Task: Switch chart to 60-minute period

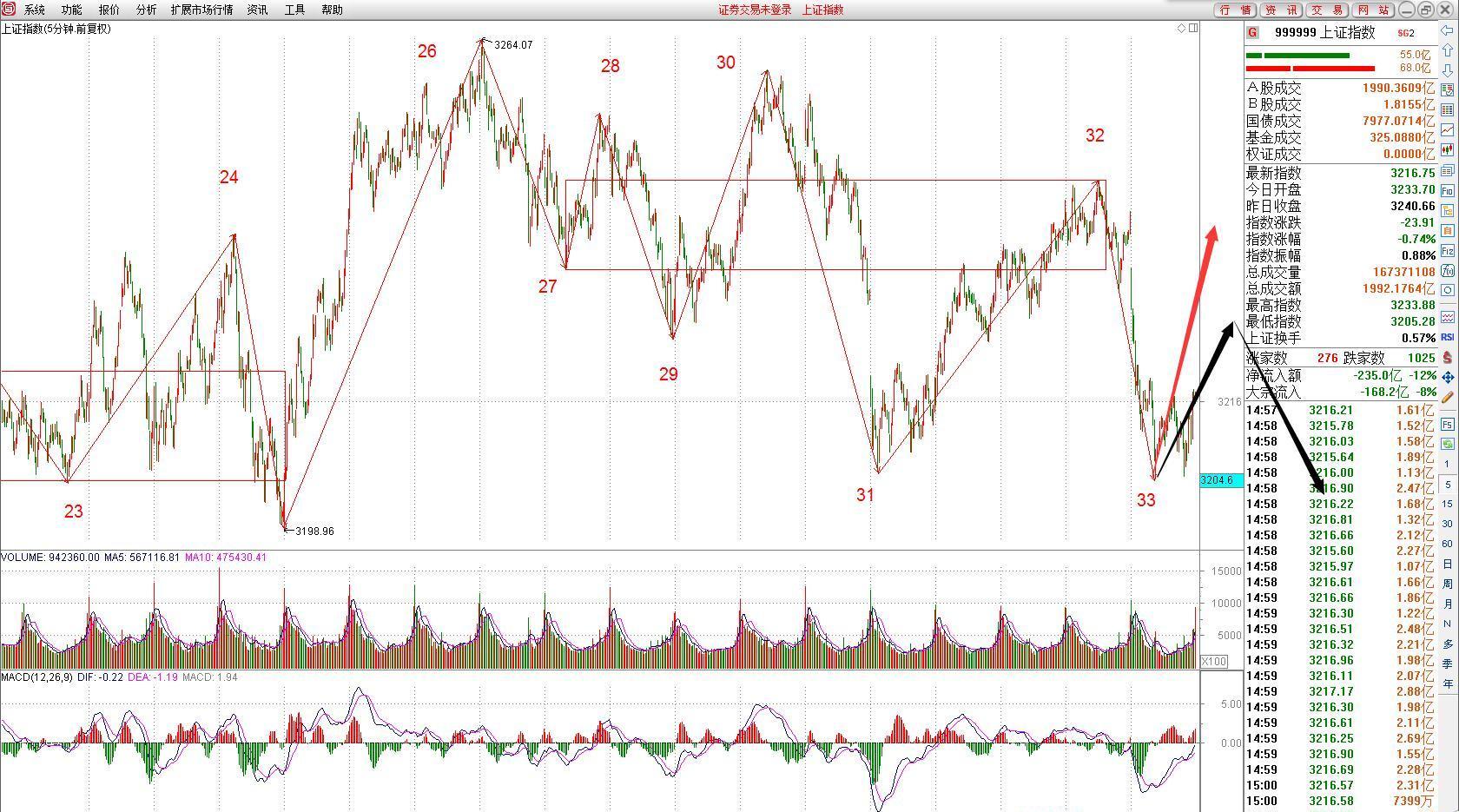Action: [1448, 544]
